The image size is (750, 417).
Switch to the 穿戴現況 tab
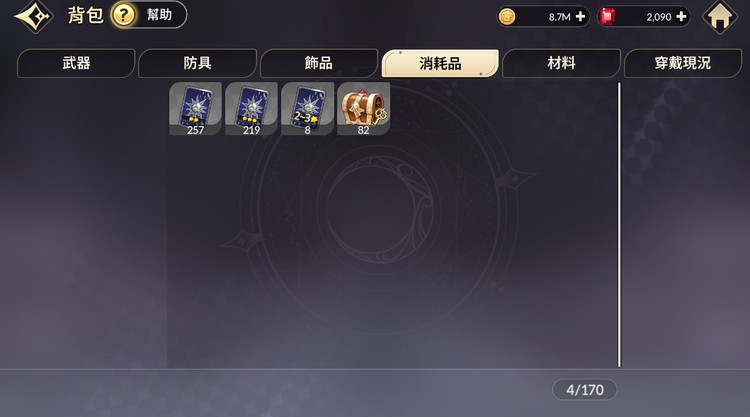coord(683,63)
